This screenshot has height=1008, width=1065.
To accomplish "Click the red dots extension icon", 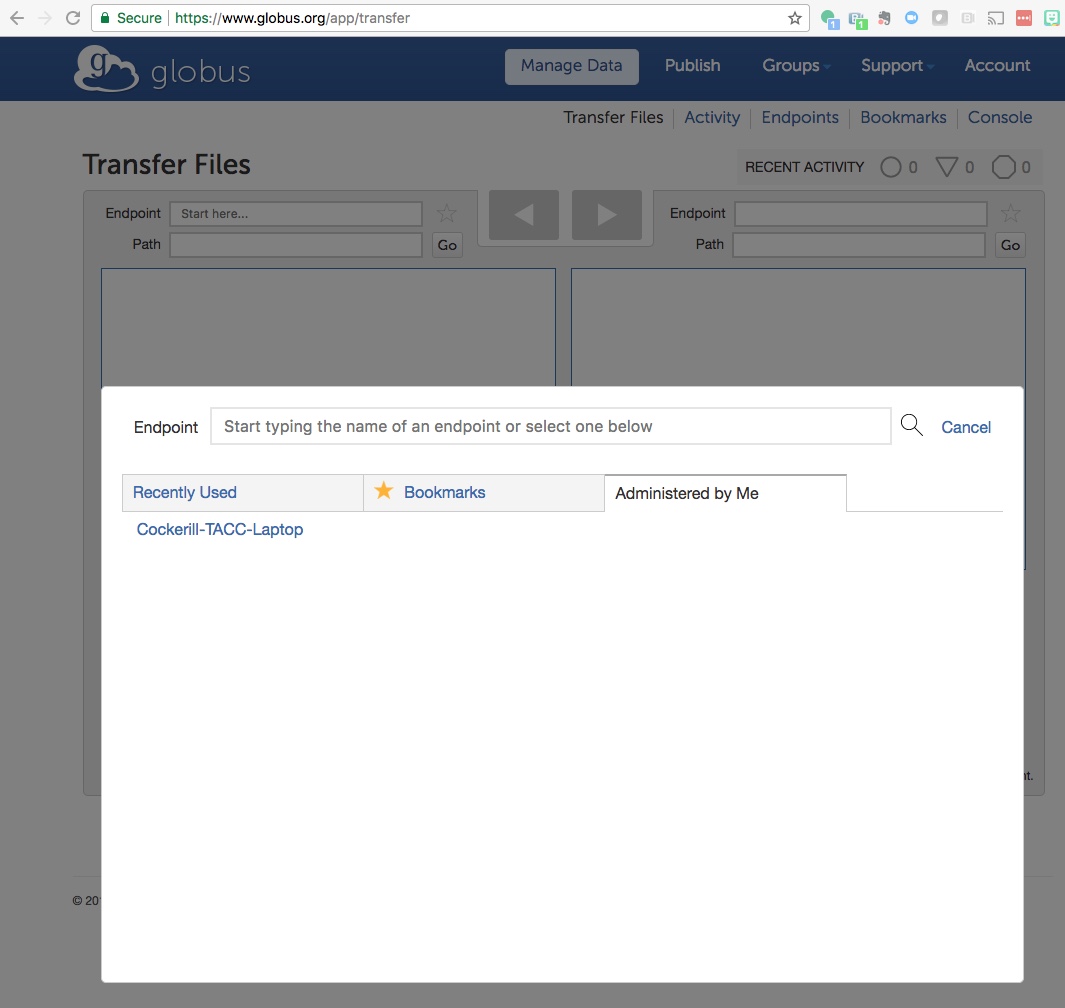I will coord(1024,18).
